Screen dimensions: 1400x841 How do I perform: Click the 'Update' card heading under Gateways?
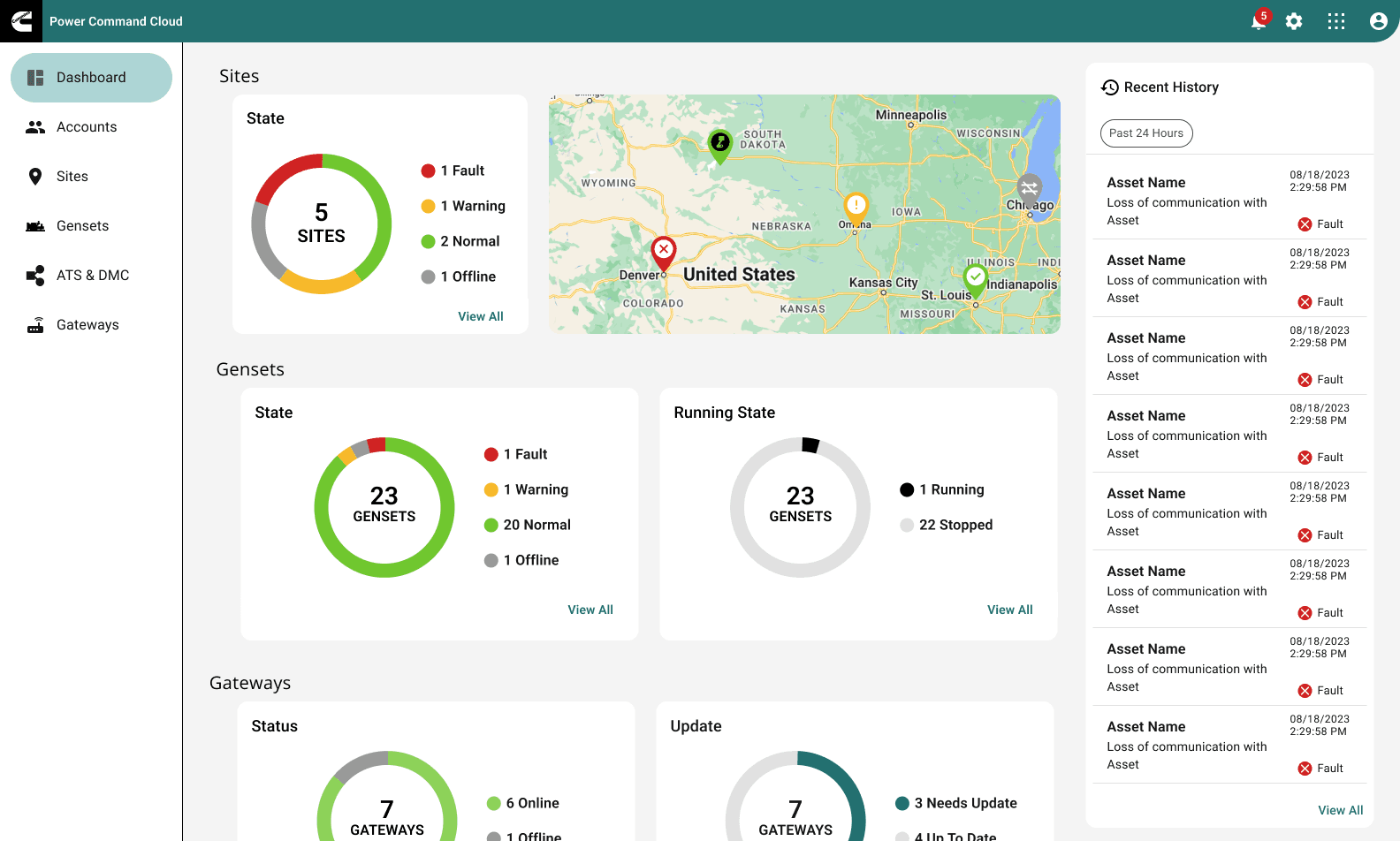click(x=696, y=726)
